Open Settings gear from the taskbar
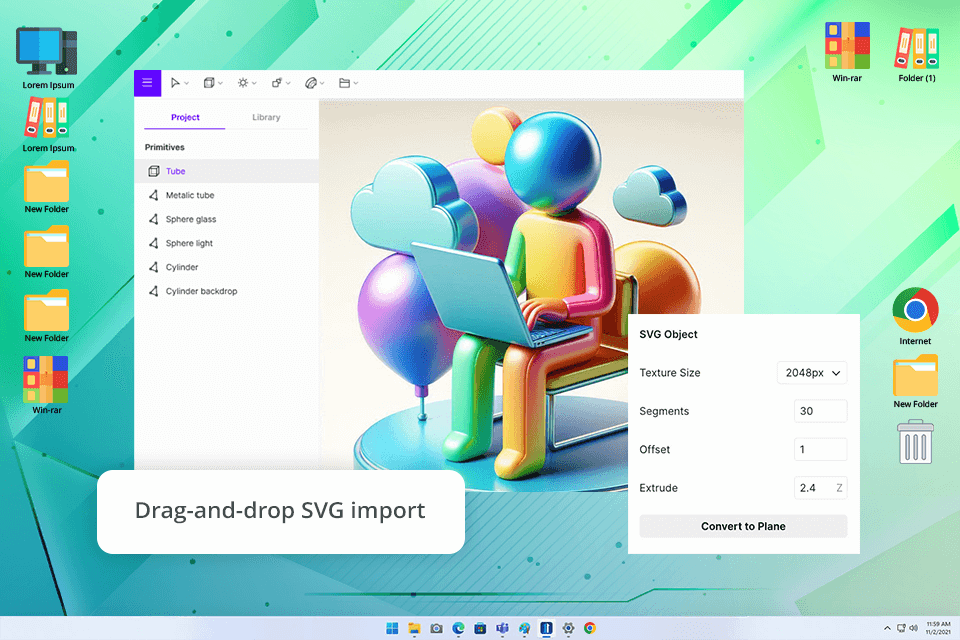Image resolution: width=960 pixels, height=640 pixels. [568, 628]
